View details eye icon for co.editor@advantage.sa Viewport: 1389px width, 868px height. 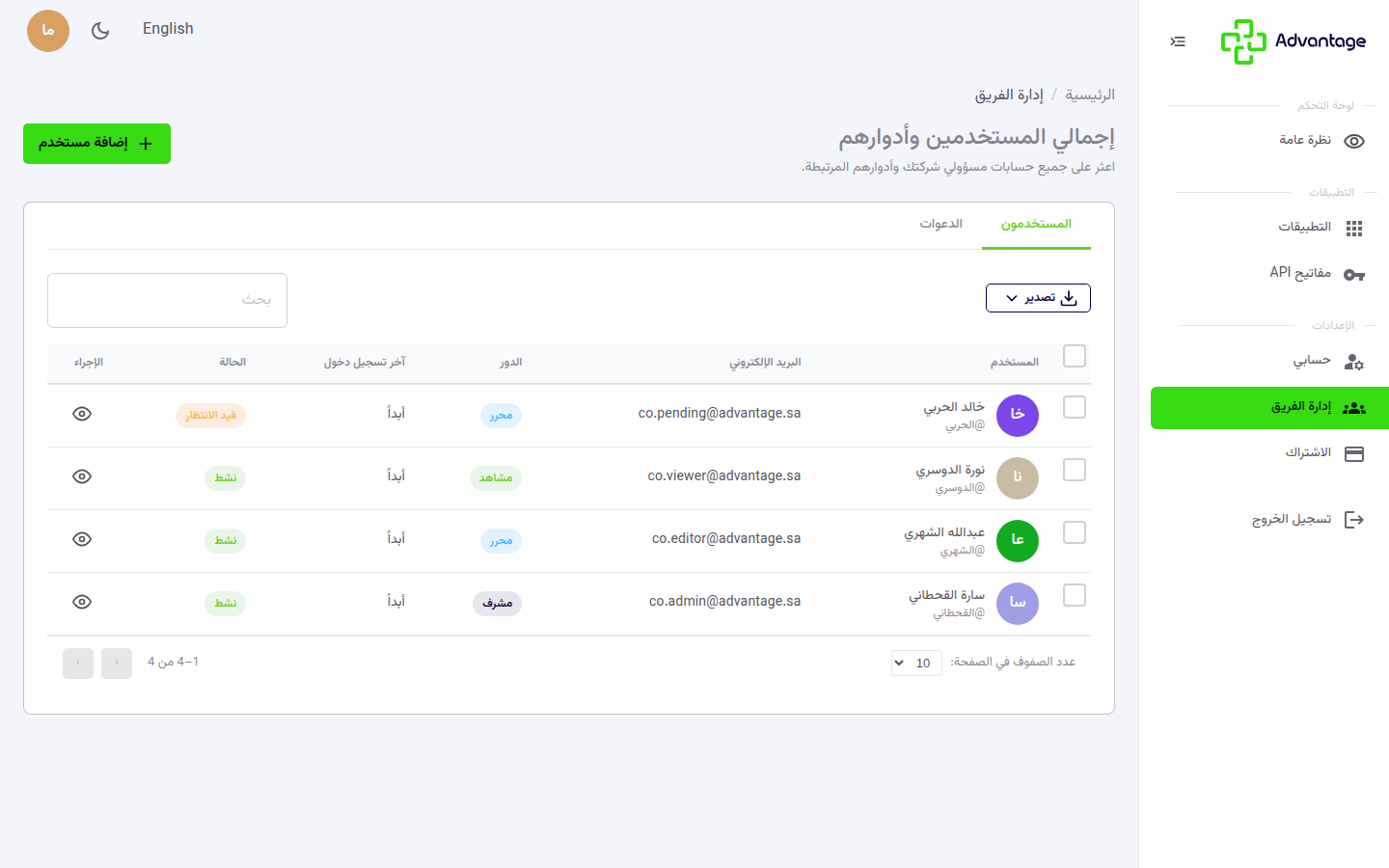coord(82,539)
